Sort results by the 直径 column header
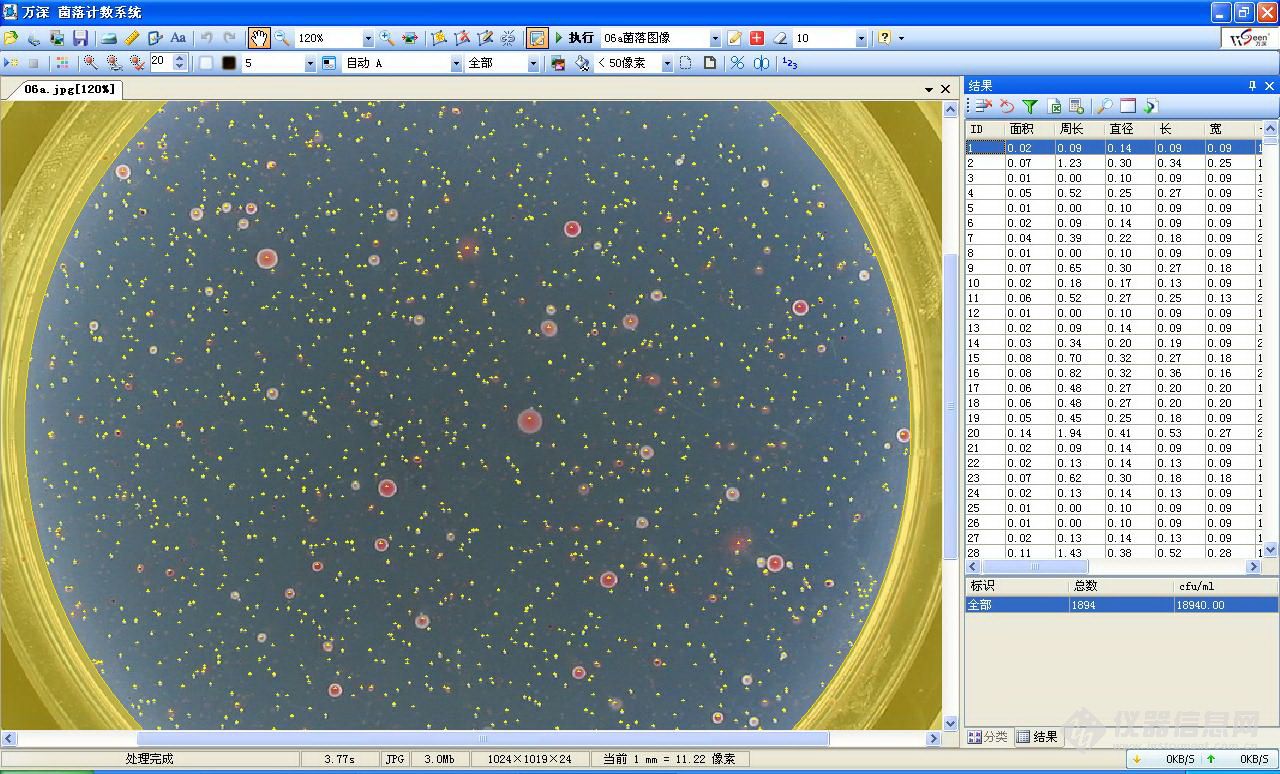The width and height of the screenshot is (1280, 774). [x=1130, y=129]
